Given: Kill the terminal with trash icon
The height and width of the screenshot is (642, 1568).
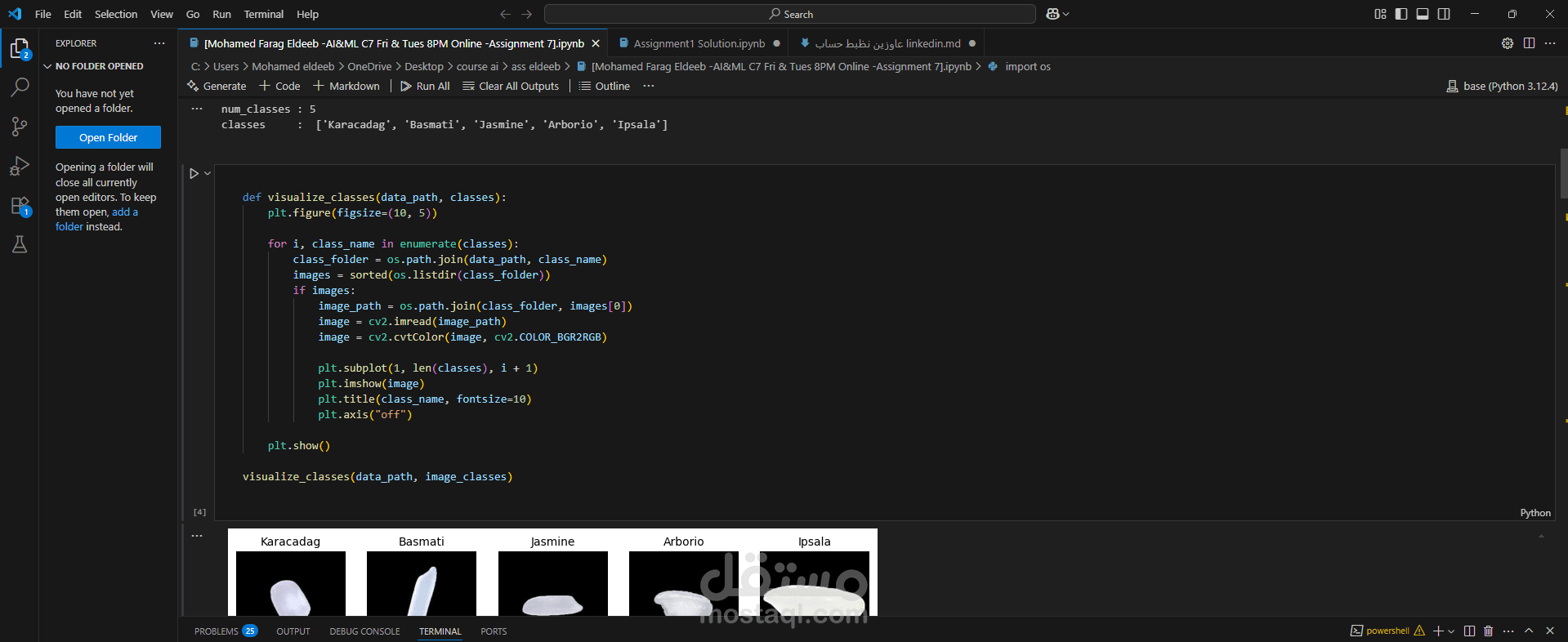Looking at the screenshot, I should click(1488, 631).
